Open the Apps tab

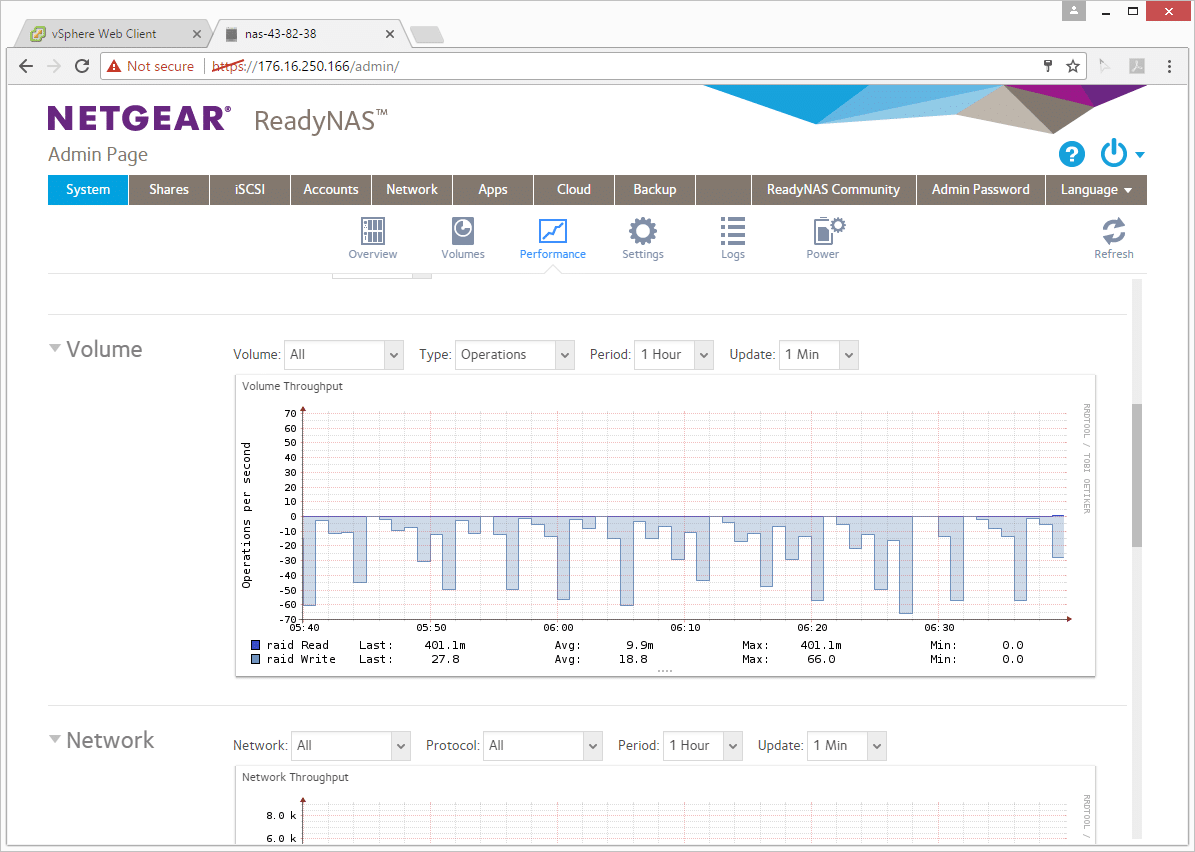pyautogui.click(x=493, y=190)
